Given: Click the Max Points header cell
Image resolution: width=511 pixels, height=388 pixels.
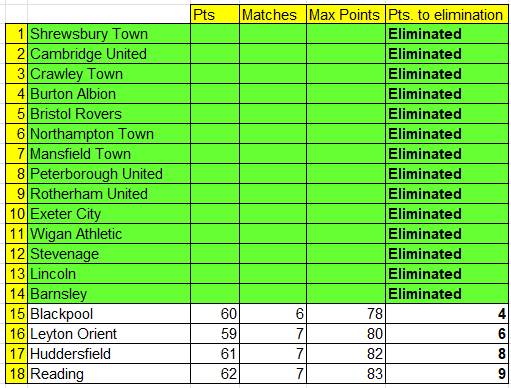Looking at the screenshot, I should click(x=346, y=14).
